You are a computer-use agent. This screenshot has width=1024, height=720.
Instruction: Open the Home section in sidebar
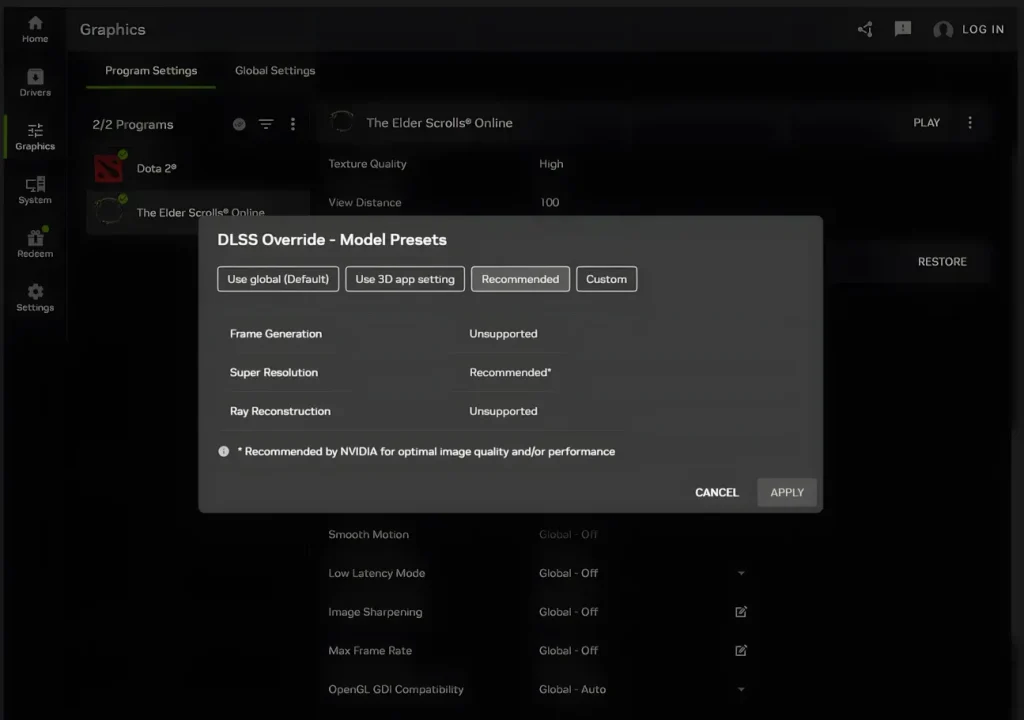click(x=34, y=28)
